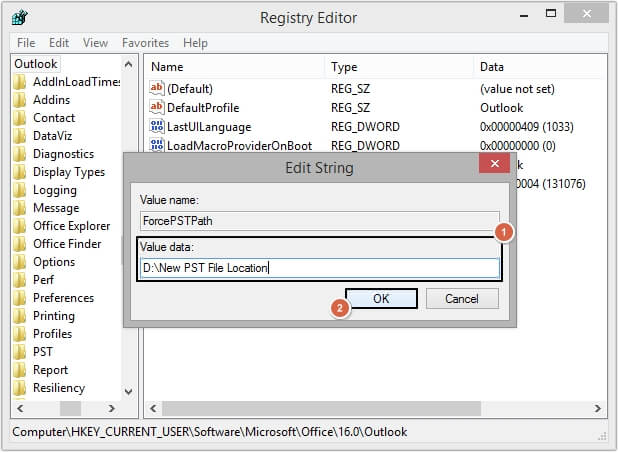Click the DataViz folder icon
The height and width of the screenshot is (453, 619).
coord(19,136)
